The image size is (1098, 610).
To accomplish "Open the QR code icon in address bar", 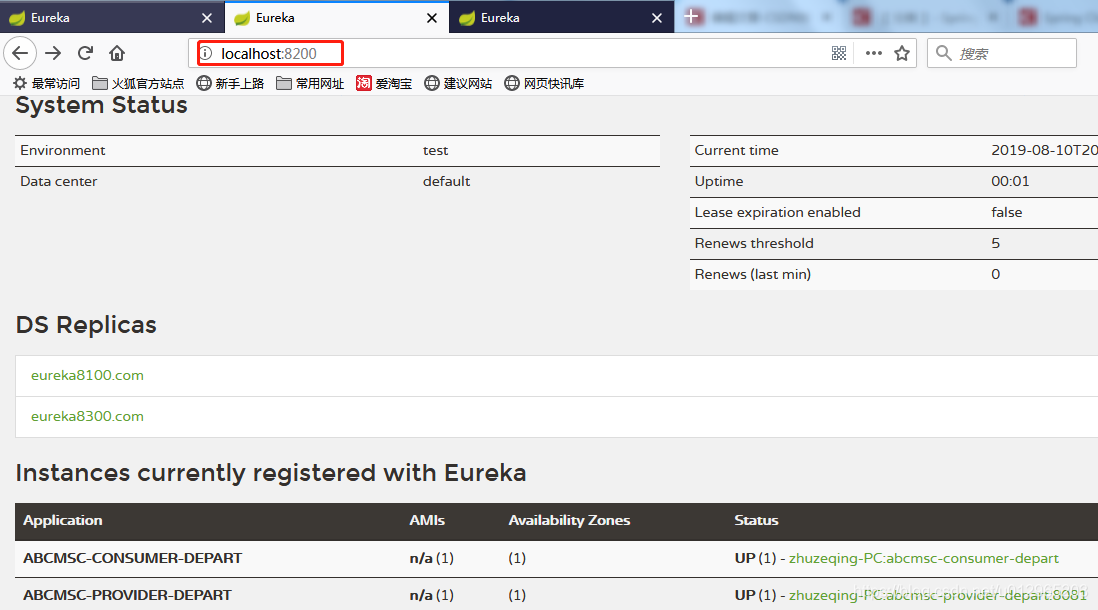I will pyautogui.click(x=839, y=53).
